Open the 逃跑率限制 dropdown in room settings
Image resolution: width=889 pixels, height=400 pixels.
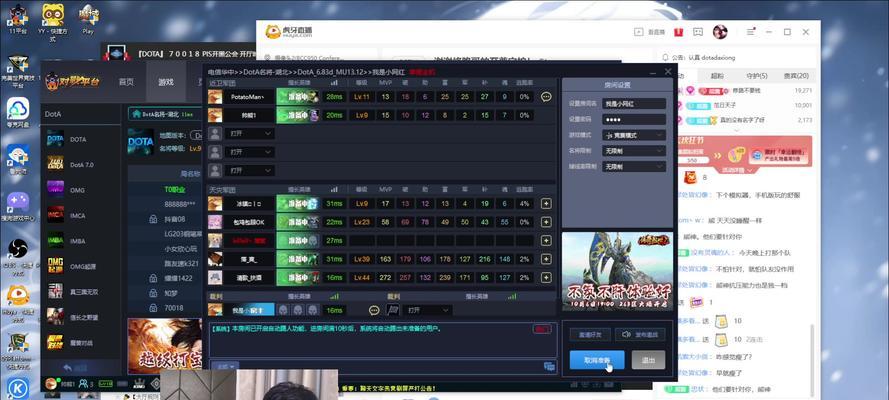pyautogui.click(x=633, y=167)
